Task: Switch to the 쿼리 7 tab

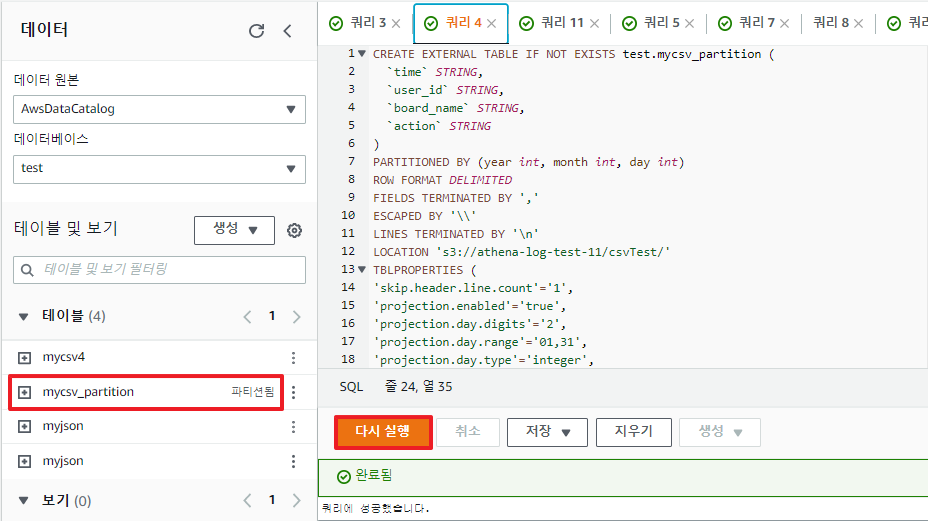Action: [757, 22]
